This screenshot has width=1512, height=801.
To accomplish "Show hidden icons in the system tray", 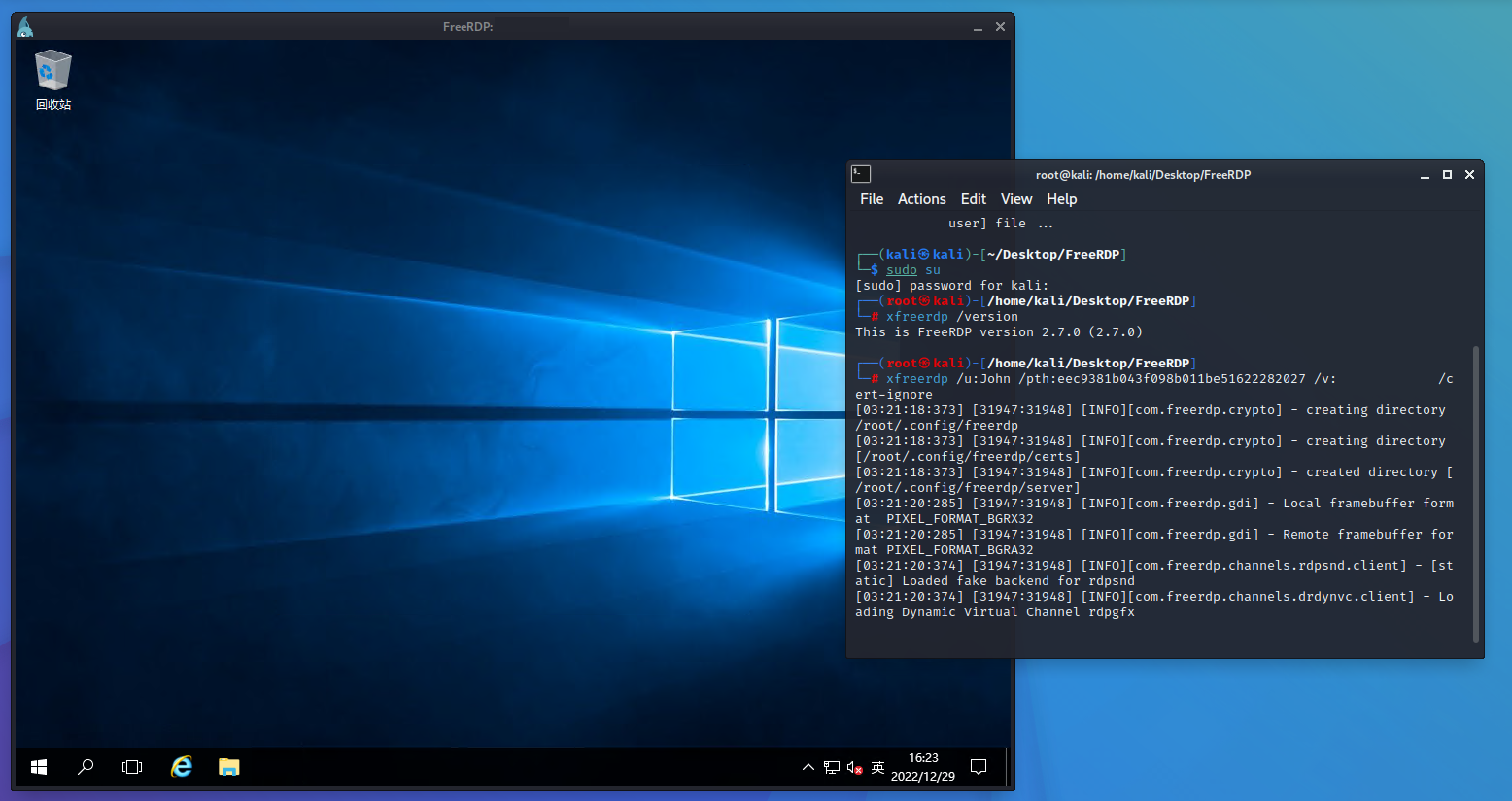I will coord(808,767).
